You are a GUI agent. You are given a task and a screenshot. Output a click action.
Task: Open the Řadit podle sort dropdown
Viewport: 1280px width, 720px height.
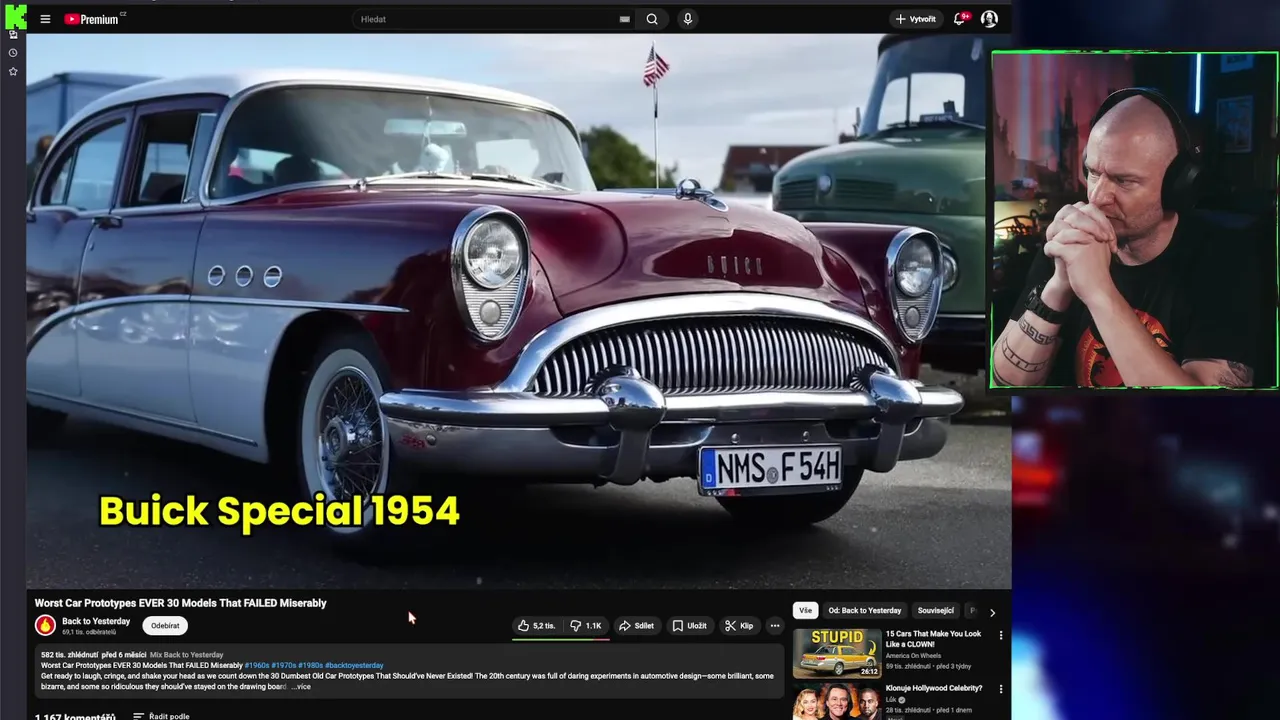[x=161, y=716]
